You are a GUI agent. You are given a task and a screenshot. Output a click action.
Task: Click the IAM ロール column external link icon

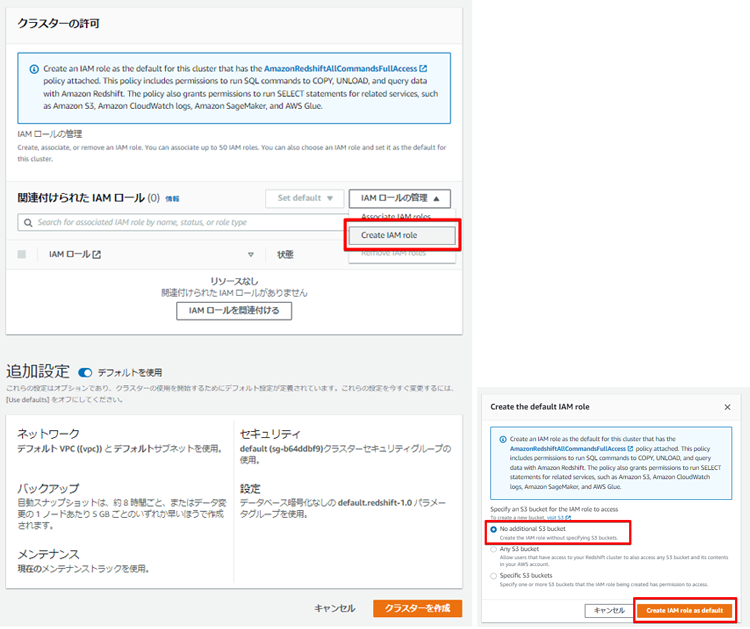coord(97,255)
